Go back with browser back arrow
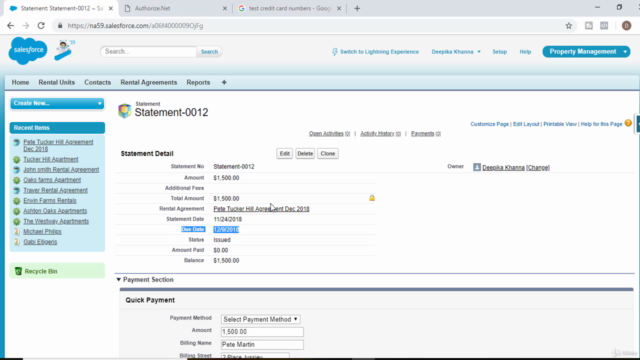 click(x=10, y=26)
